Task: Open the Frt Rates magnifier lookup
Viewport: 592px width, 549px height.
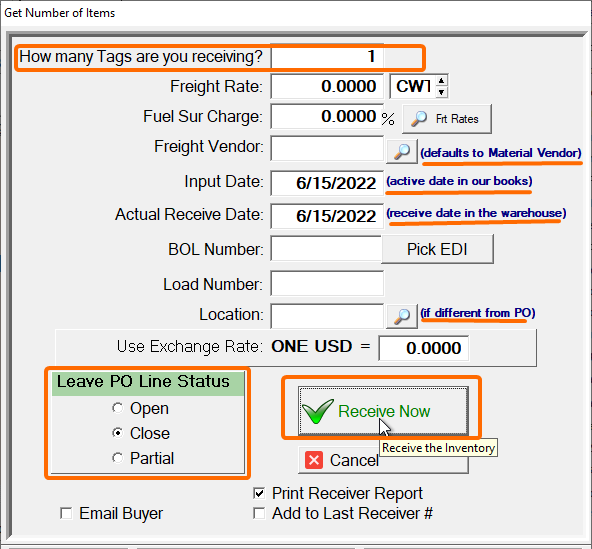Action: (447, 119)
